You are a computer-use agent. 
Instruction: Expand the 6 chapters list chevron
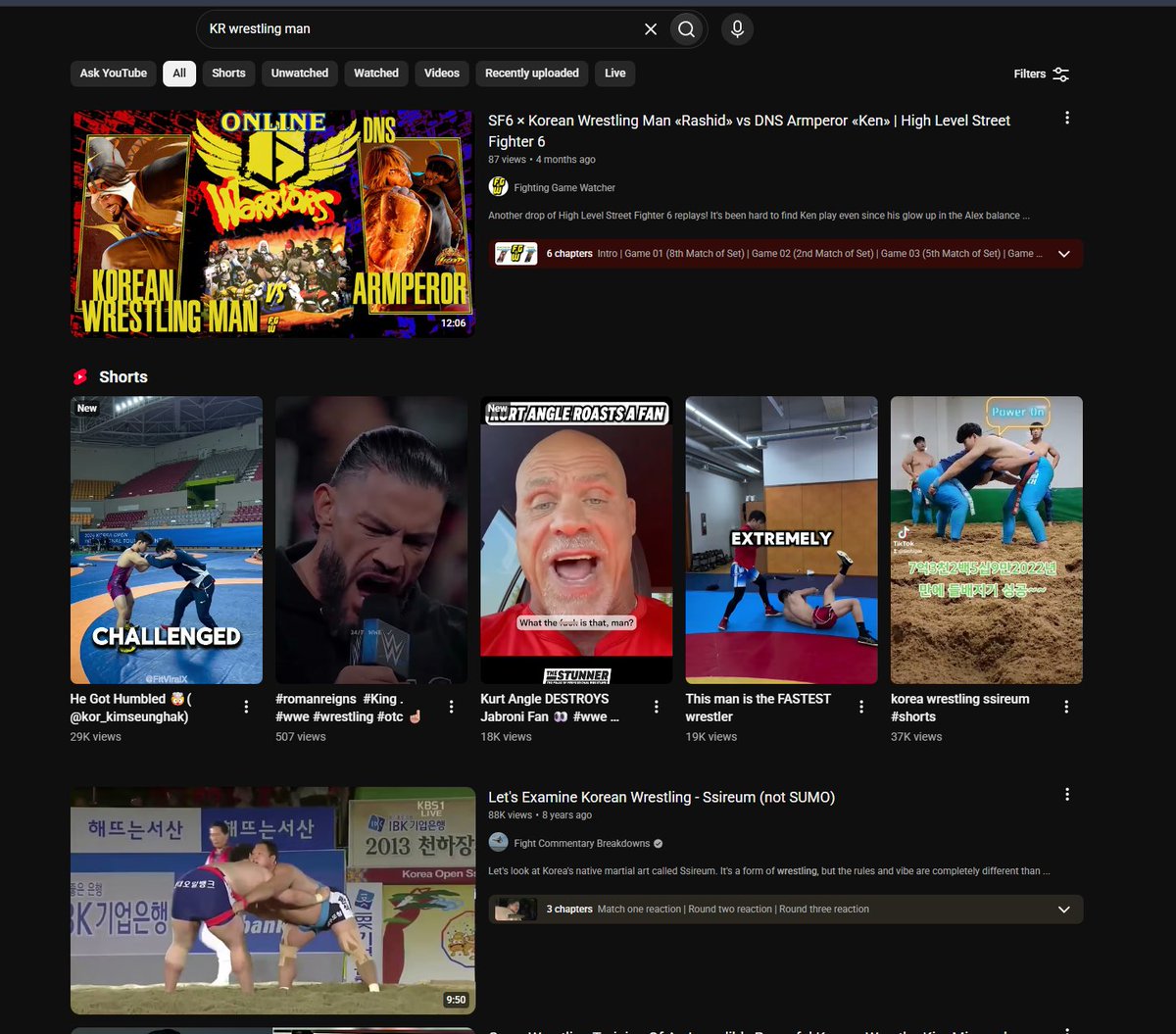1064,254
